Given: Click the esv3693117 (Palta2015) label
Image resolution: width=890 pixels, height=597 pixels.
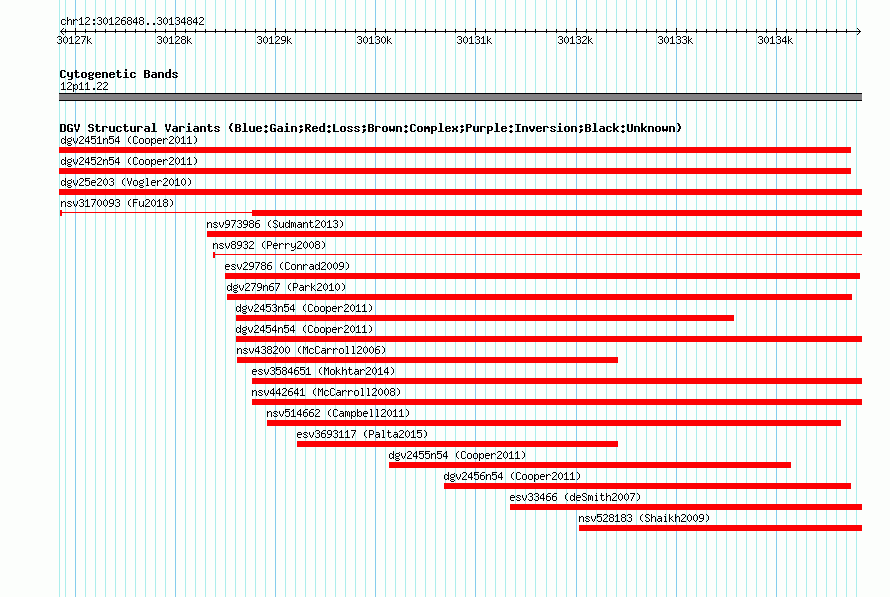Looking at the screenshot, I should (362, 434).
